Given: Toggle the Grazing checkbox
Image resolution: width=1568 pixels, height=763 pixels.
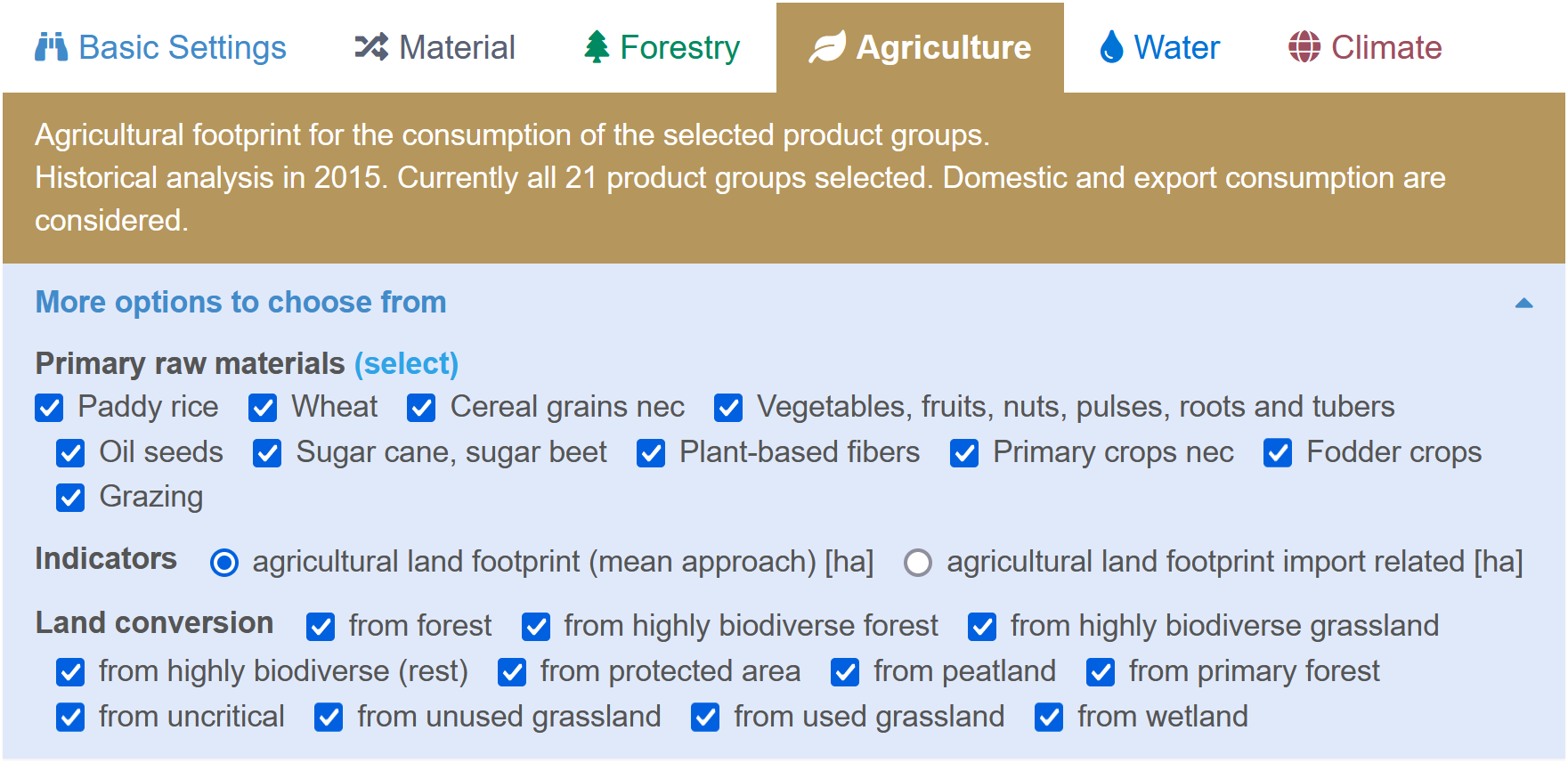Looking at the screenshot, I should [70, 498].
